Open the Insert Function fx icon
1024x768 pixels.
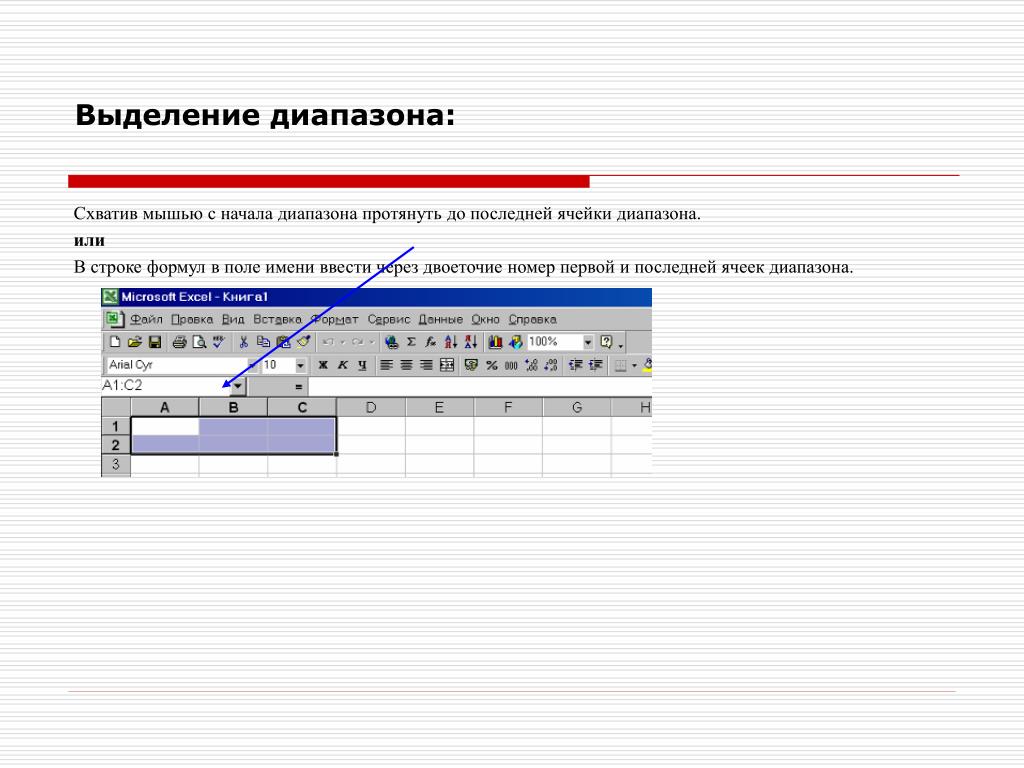pyautogui.click(x=431, y=342)
